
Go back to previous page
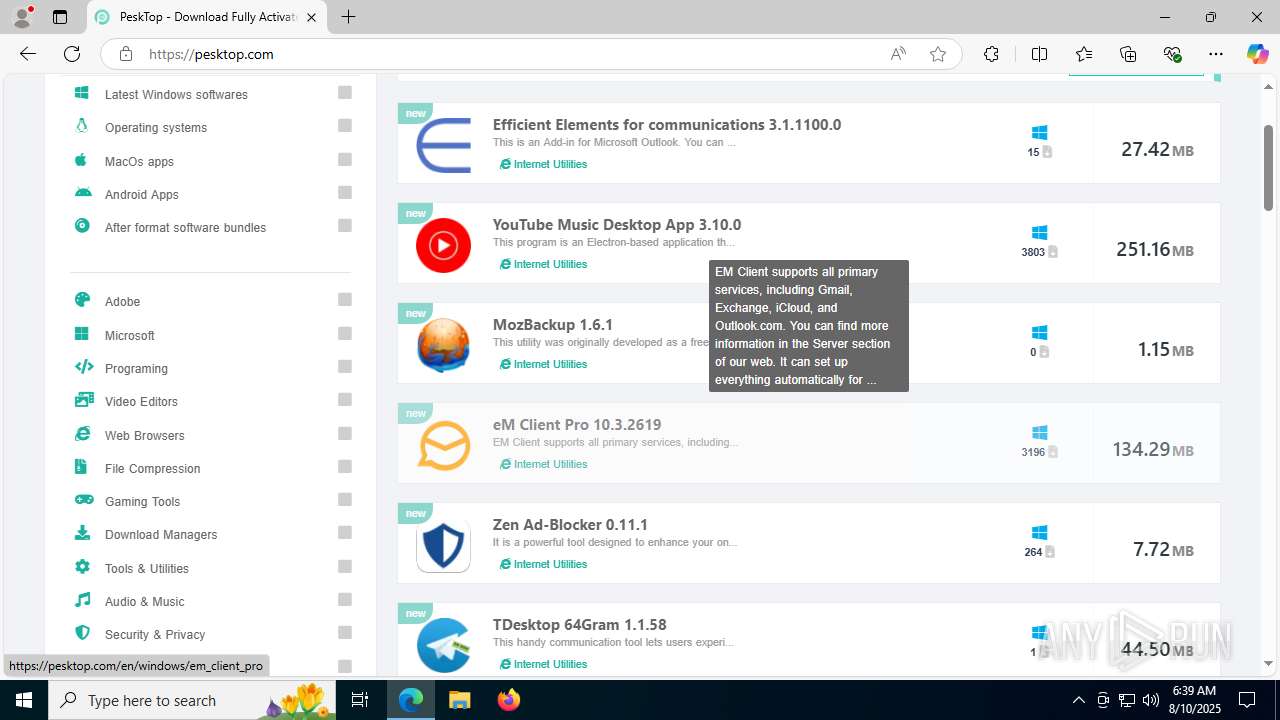(28, 54)
